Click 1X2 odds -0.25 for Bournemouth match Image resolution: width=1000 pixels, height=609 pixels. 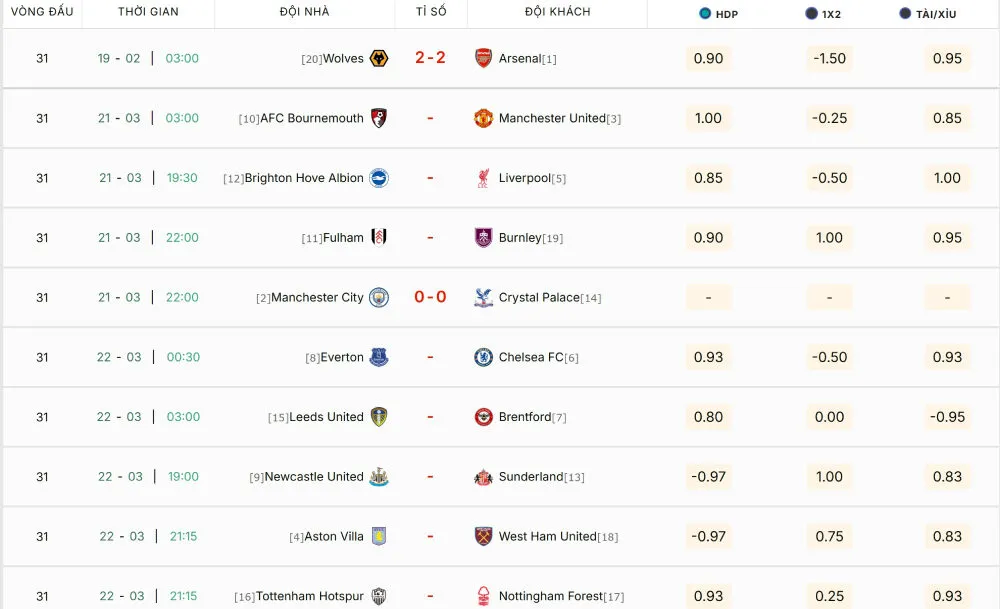coord(830,118)
